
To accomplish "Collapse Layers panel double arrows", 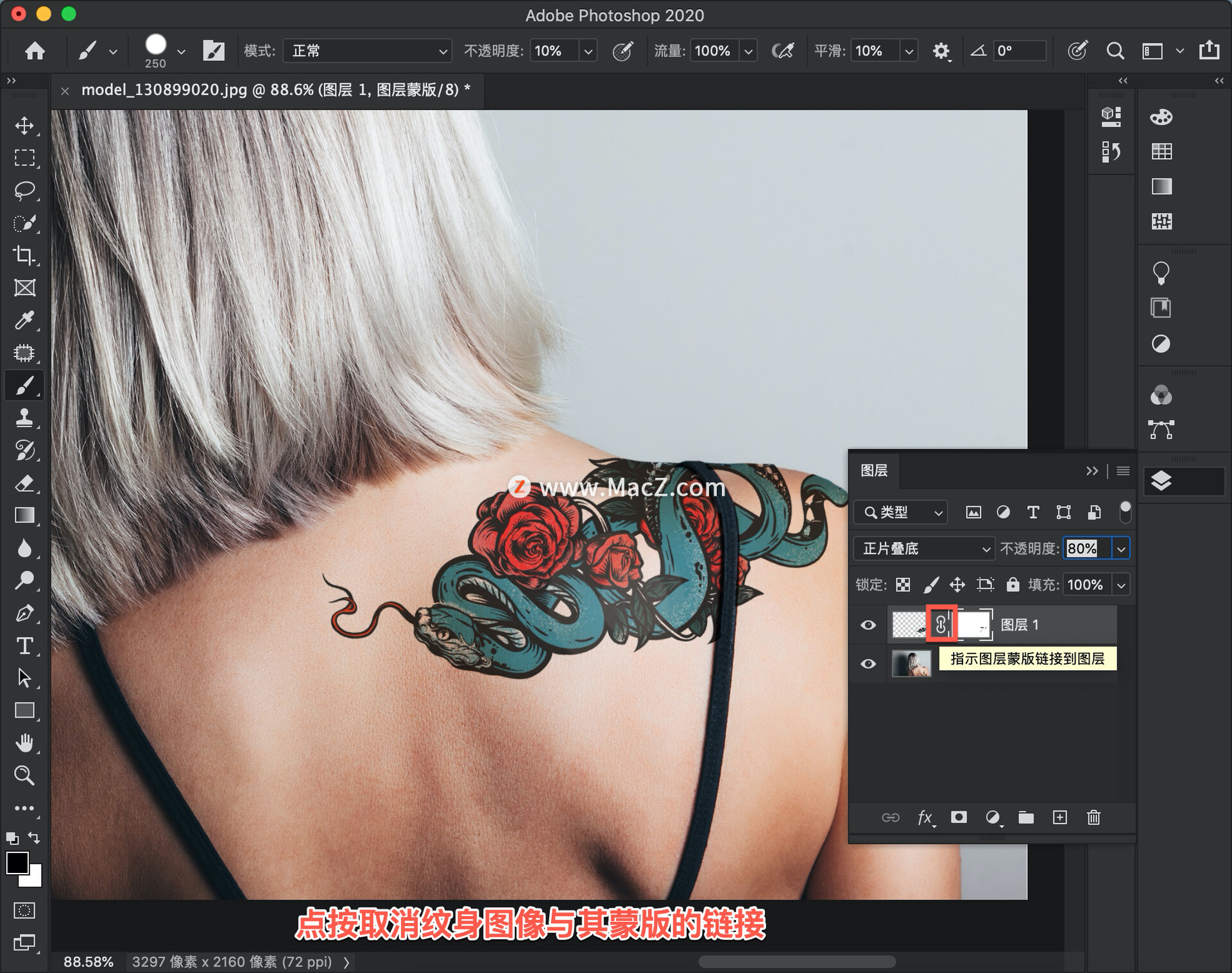I will (1092, 471).
